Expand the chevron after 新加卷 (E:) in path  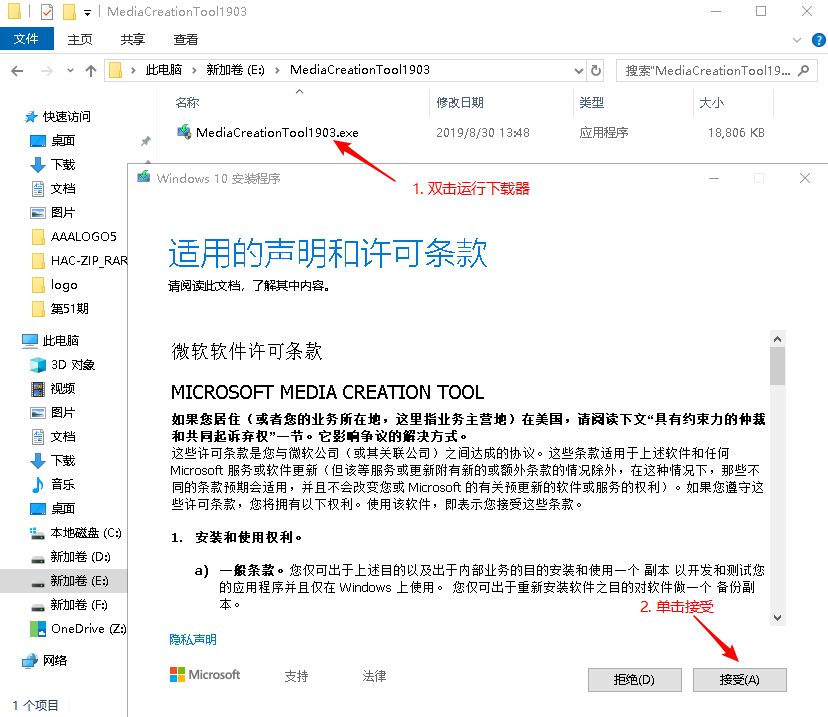click(x=277, y=70)
